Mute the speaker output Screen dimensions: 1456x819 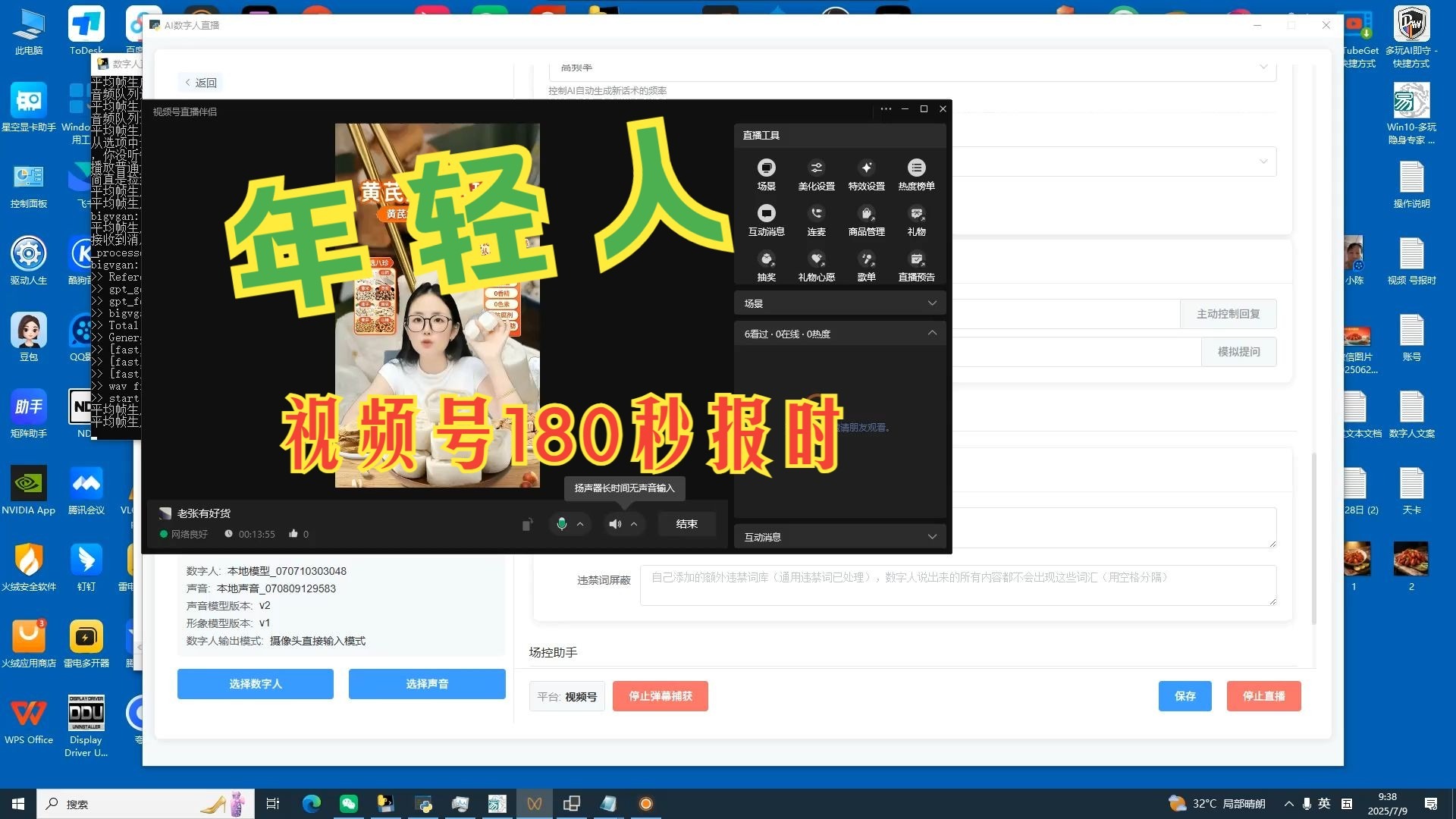pyautogui.click(x=615, y=523)
